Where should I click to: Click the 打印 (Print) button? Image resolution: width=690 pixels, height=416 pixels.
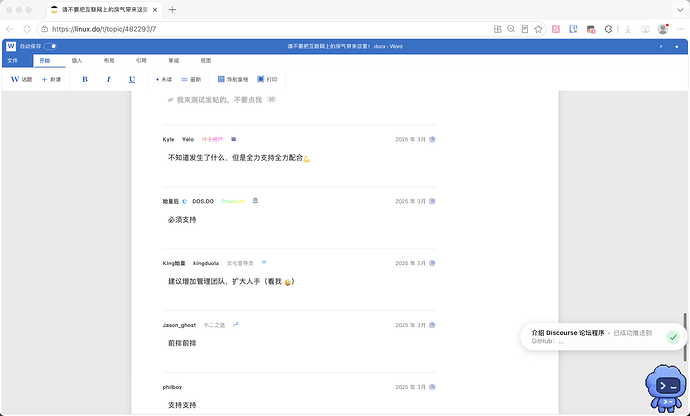267,79
